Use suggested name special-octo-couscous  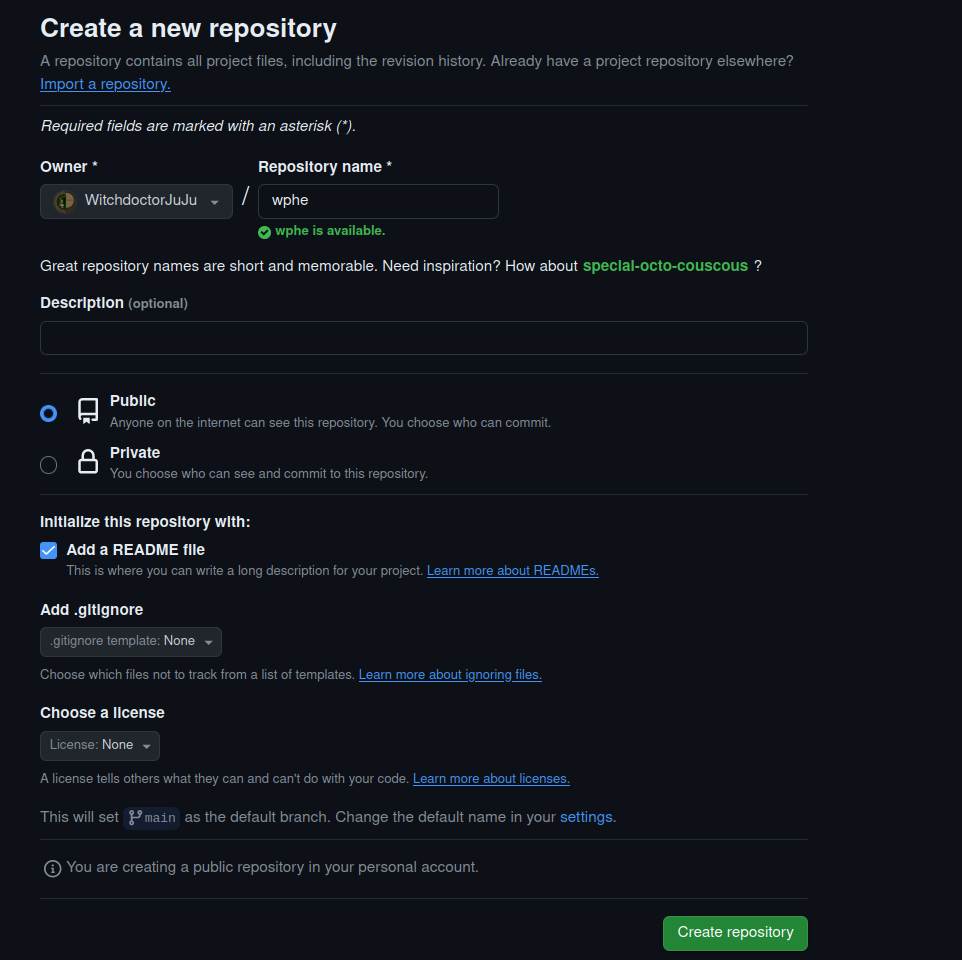click(665, 266)
